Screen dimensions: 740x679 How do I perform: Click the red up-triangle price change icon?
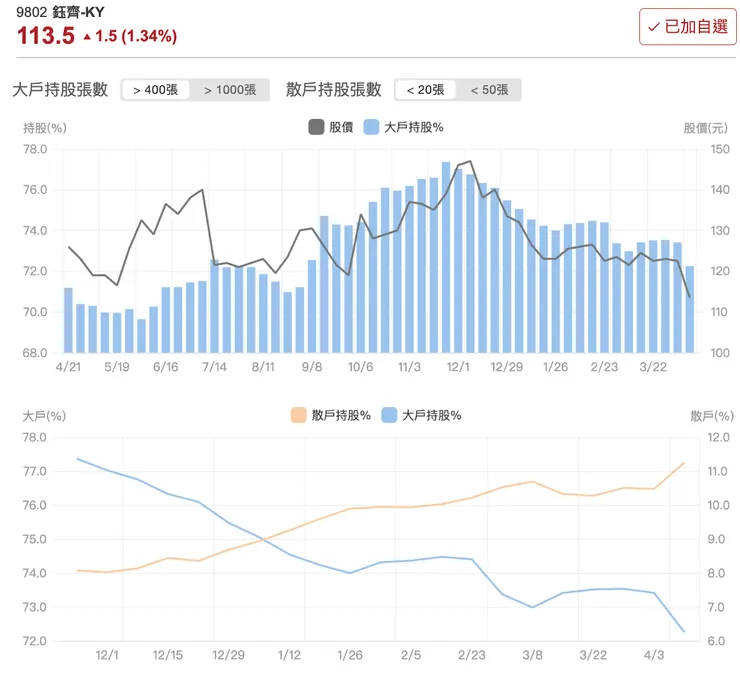[x=87, y=37]
